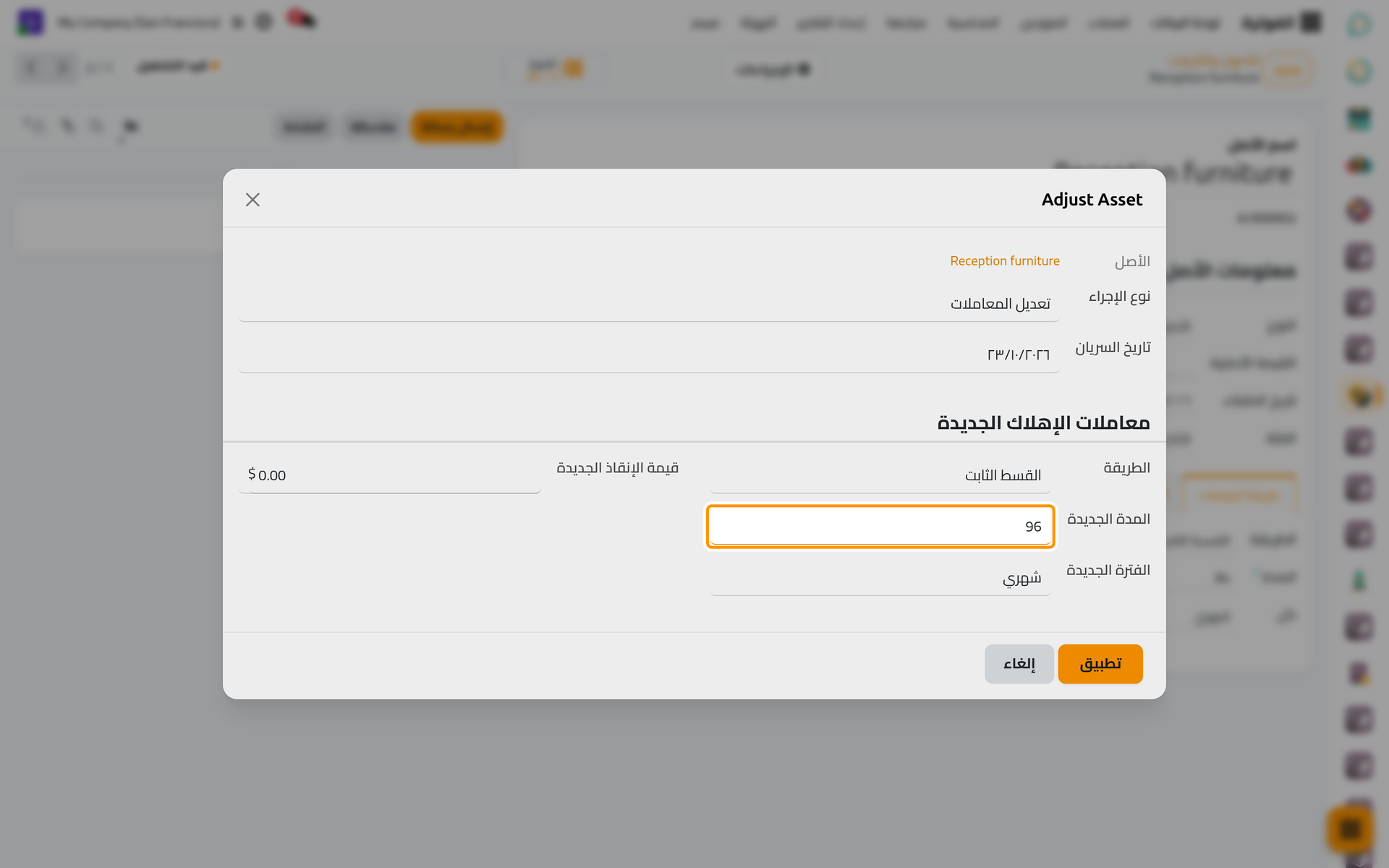Click the تاريخ السريان date field

[649, 354]
